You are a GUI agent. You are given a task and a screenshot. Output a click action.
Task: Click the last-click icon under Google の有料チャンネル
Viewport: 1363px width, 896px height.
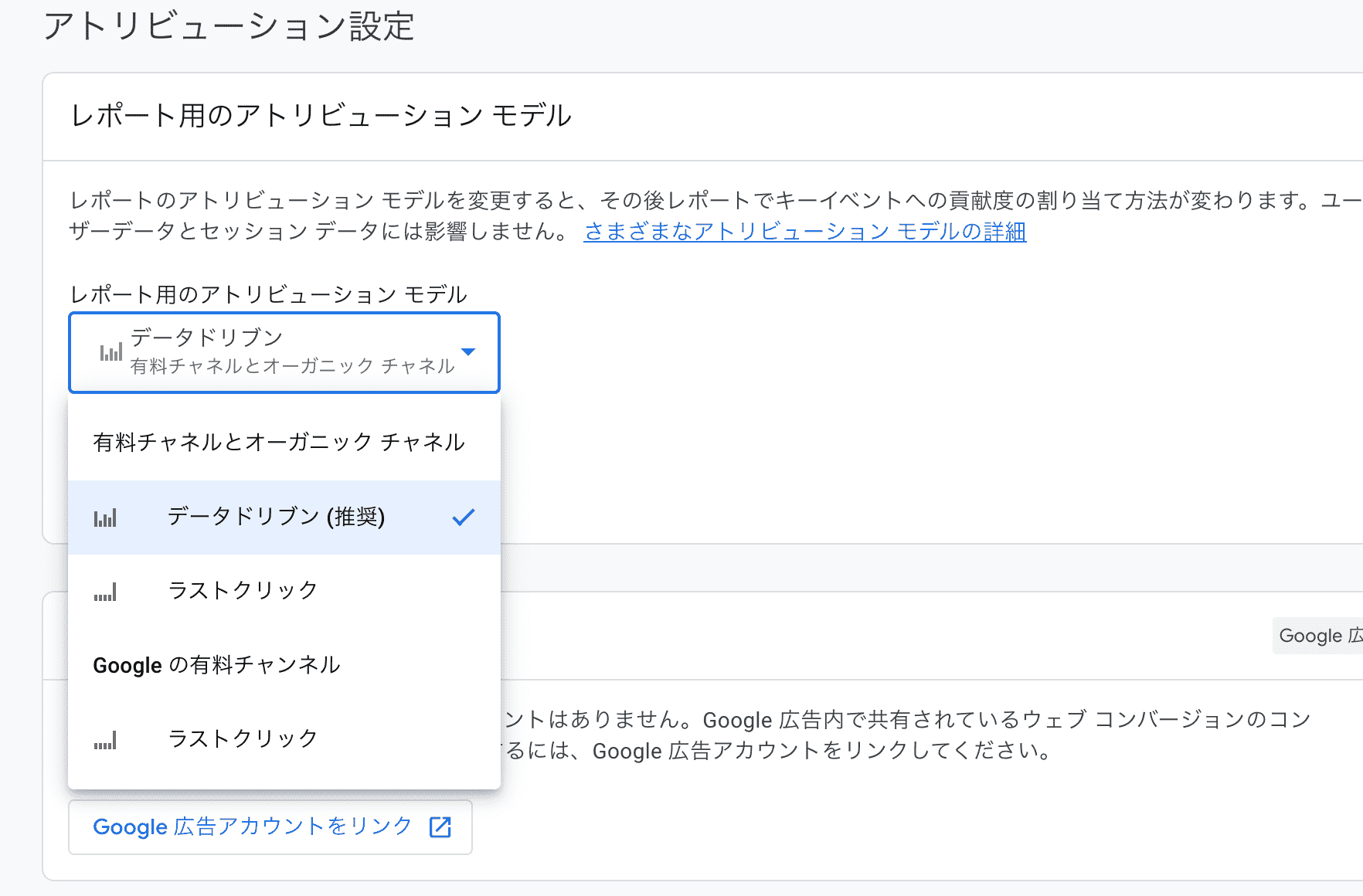click(x=105, y=740)
